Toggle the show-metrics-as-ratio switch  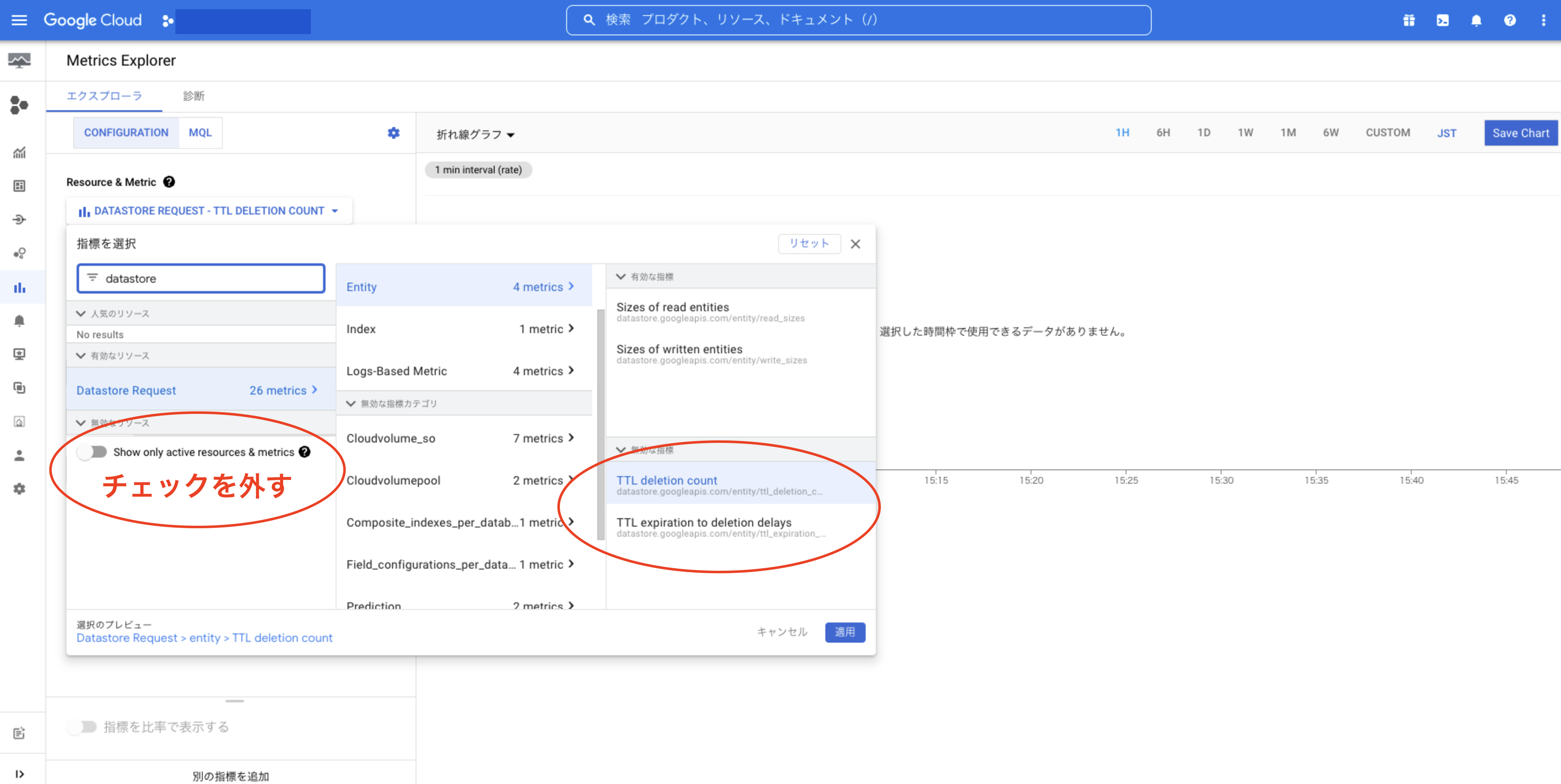82,726
